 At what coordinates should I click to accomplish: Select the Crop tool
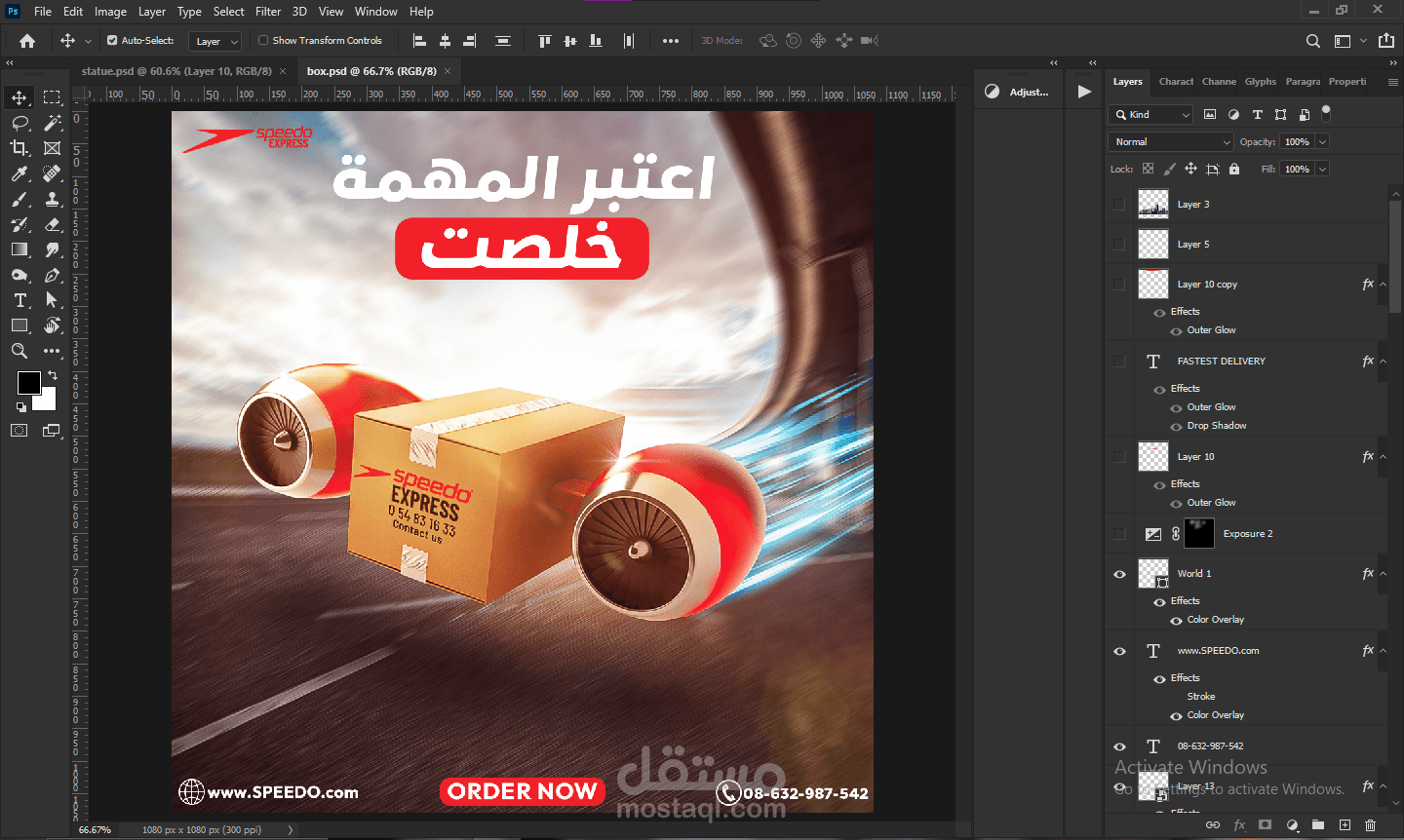19,148
